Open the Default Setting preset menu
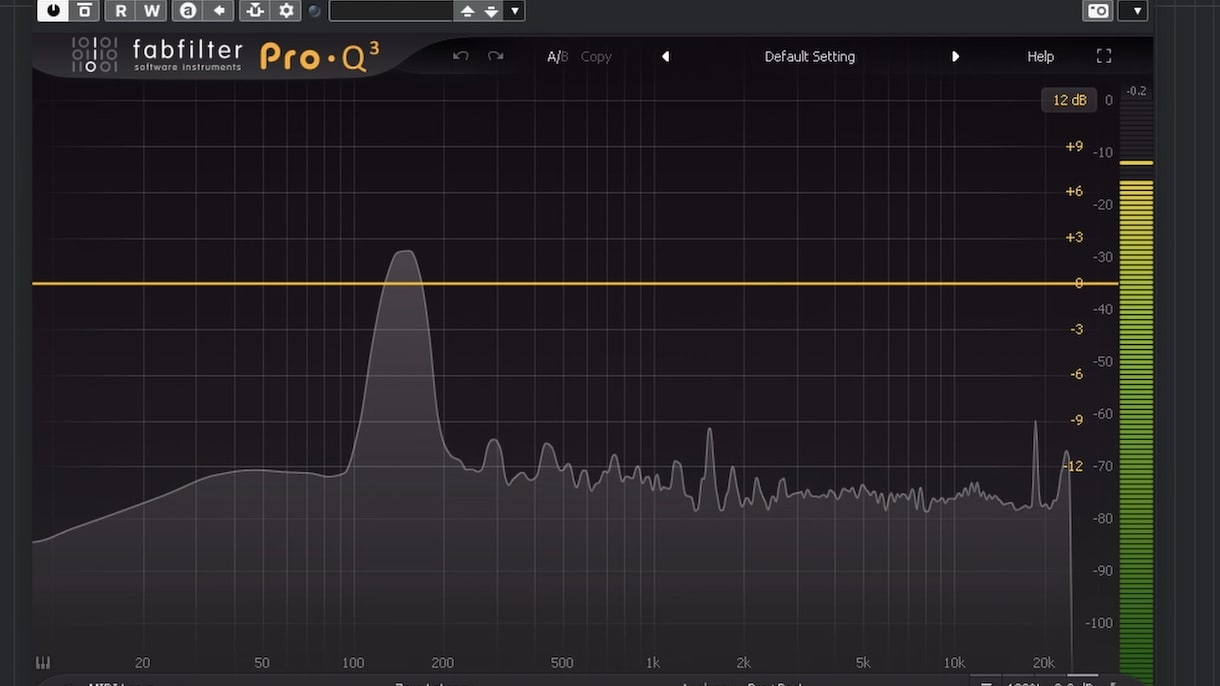Viewport: 1220px width, 686px height. [x=810, y=57]
